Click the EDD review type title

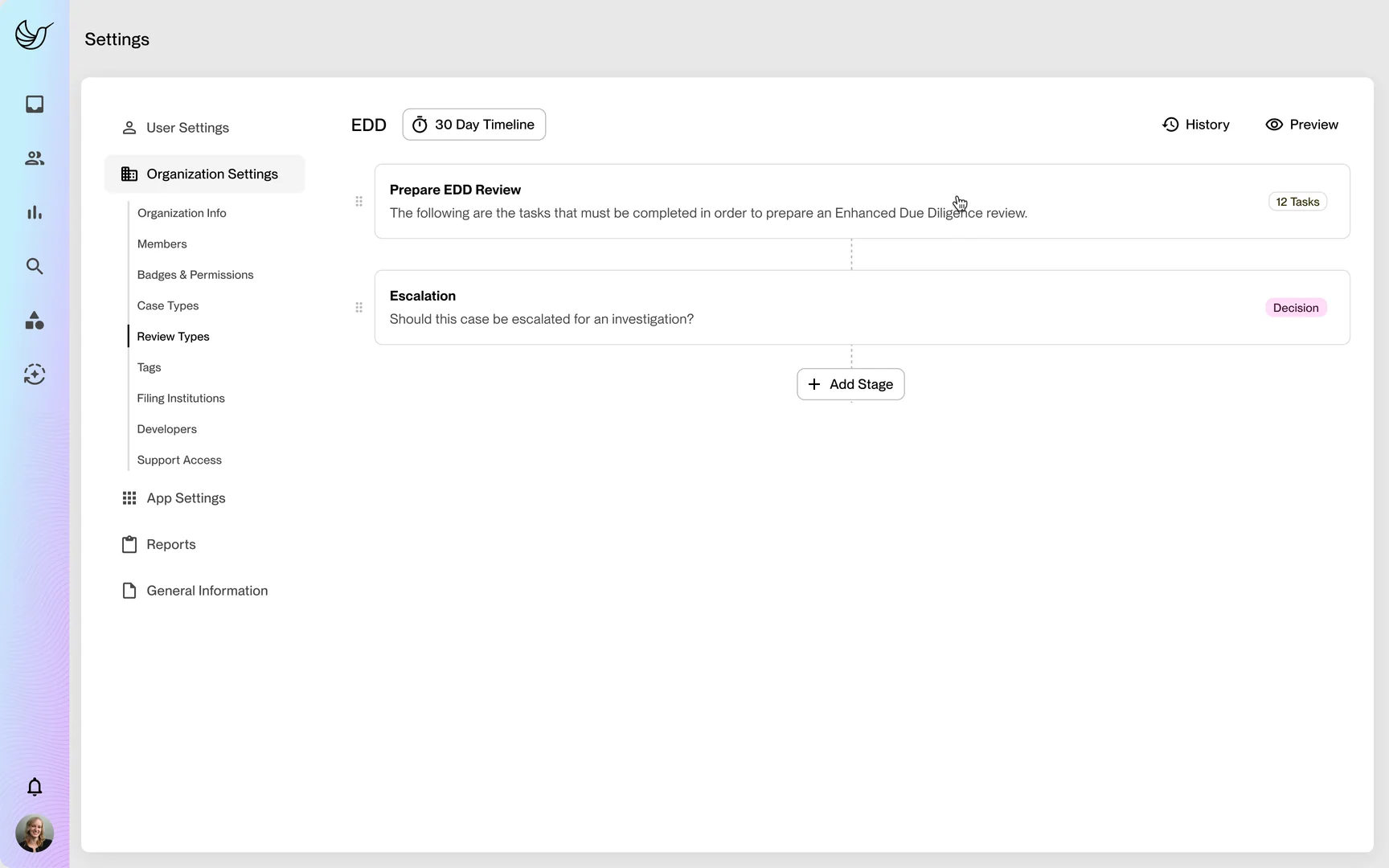click(369, 125)
